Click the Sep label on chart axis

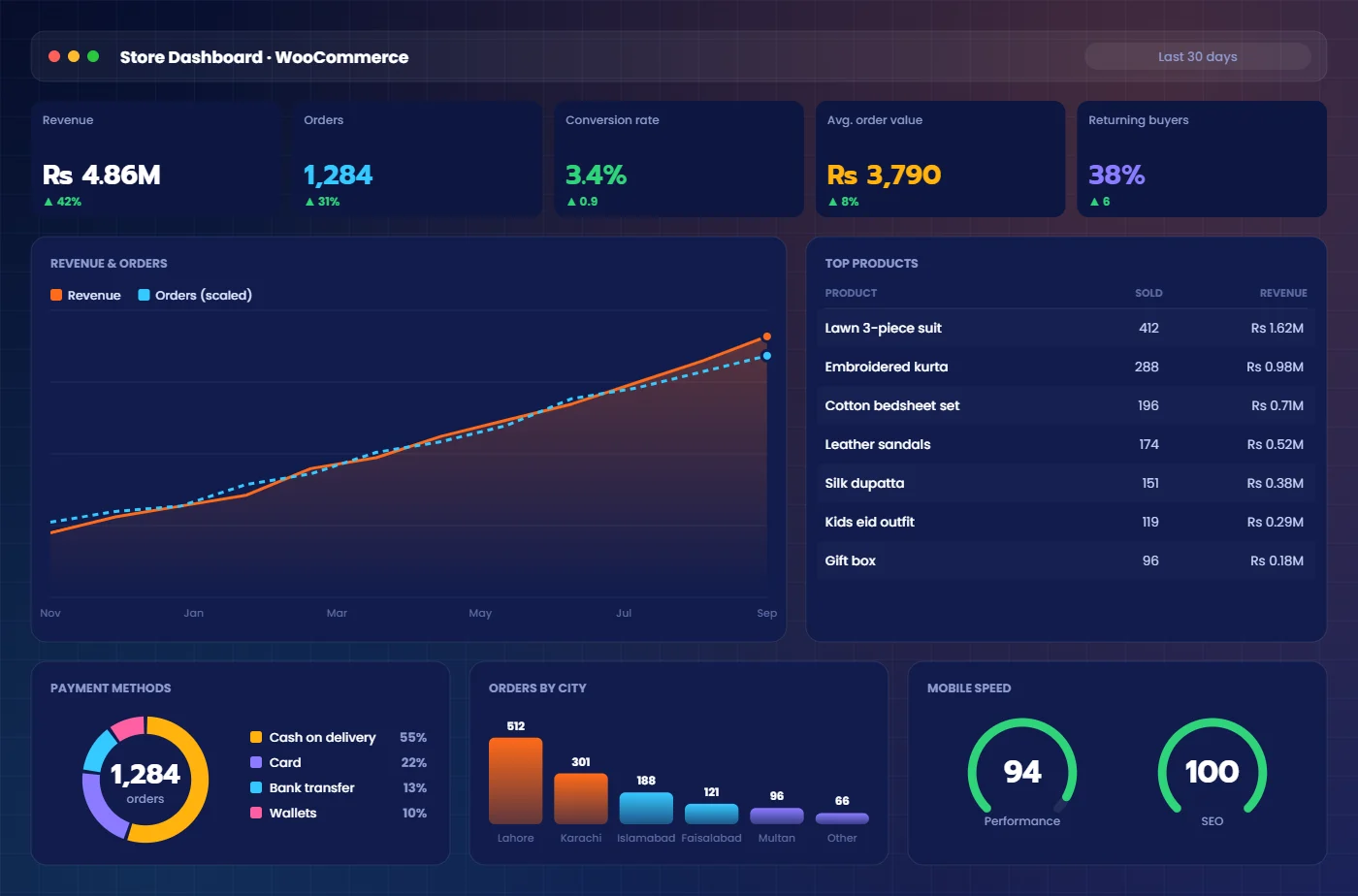[x=767, y=613]
